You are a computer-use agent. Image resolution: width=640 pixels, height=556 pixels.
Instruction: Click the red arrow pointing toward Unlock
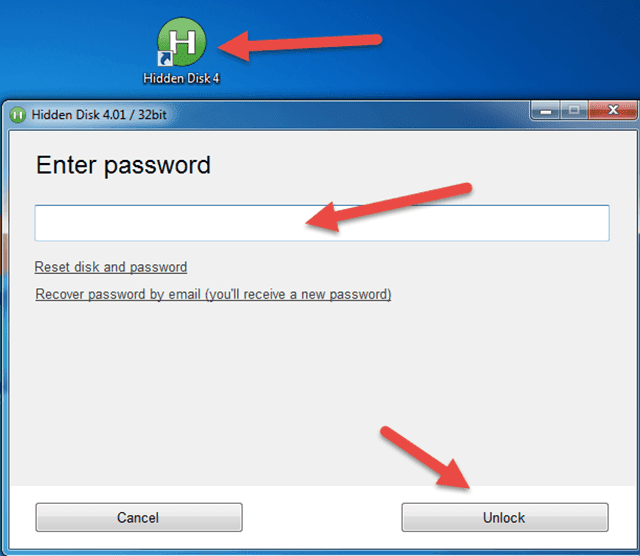click(425, 457)
